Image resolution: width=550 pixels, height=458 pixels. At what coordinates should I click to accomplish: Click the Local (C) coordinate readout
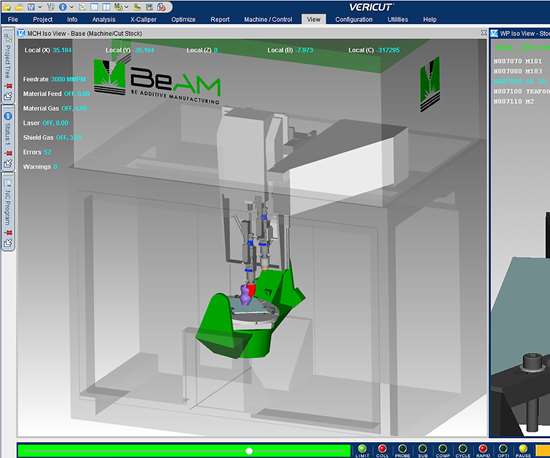click(x=374, y=50)
